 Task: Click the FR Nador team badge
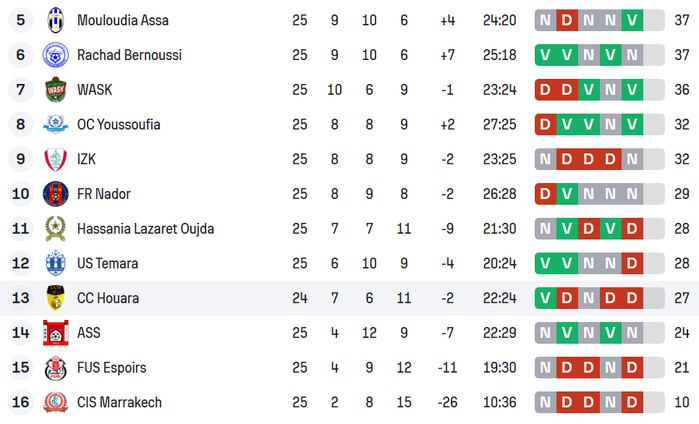click(55, 194)
